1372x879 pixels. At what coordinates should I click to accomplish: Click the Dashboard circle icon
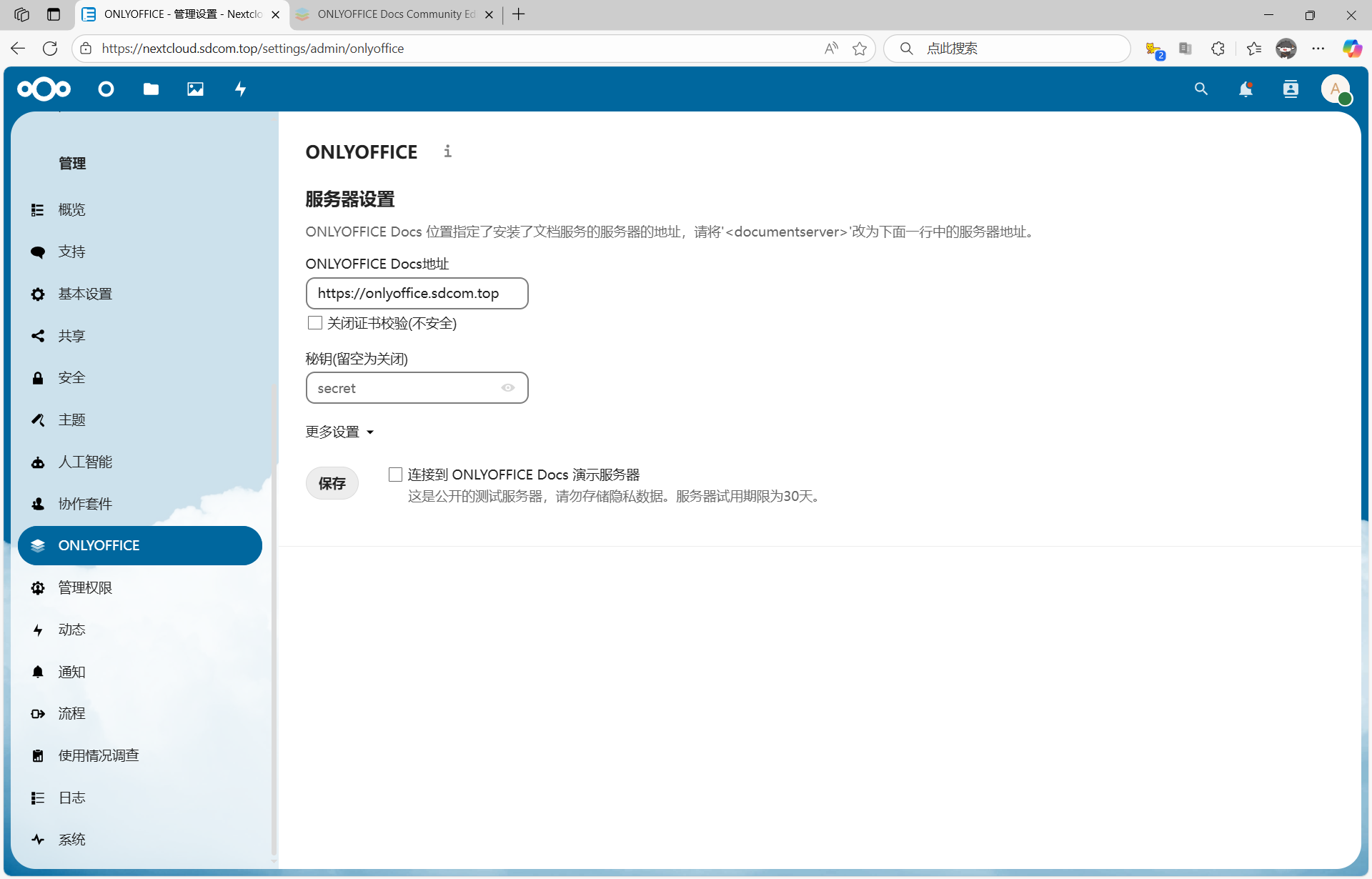(106, 89)
